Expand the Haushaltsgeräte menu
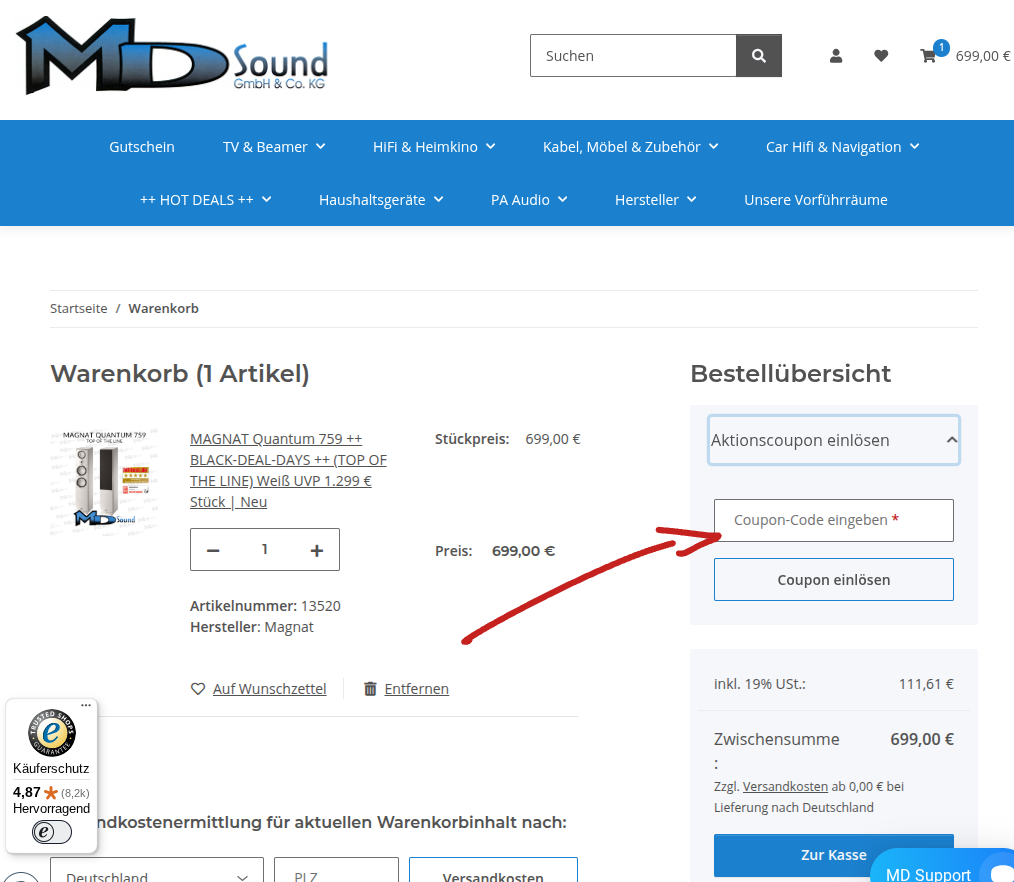The height and width of the screenshot is (882, 1014). [x=381, y=200]
